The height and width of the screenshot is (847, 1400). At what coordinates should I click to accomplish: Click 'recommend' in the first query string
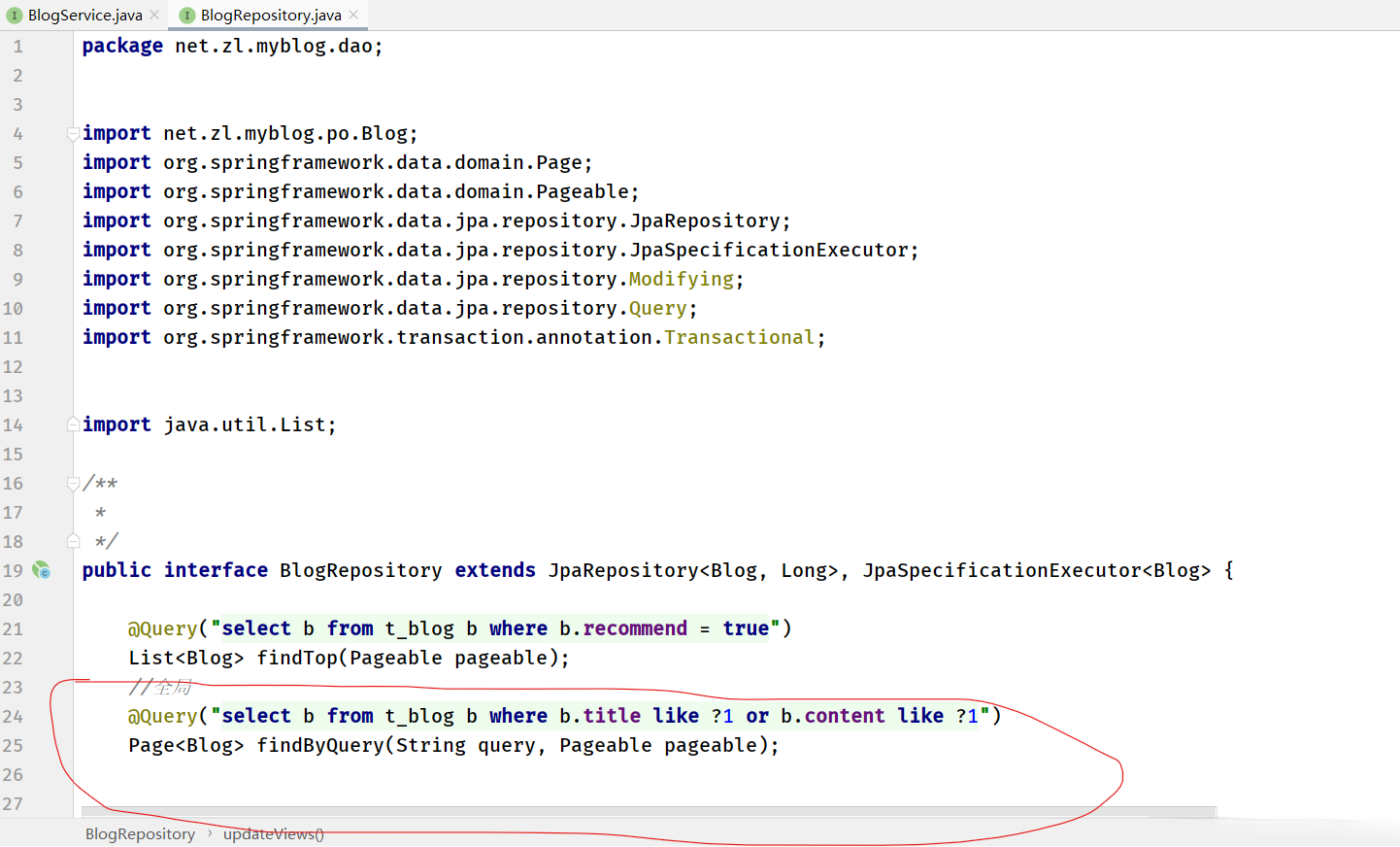[x=635, y=628]
